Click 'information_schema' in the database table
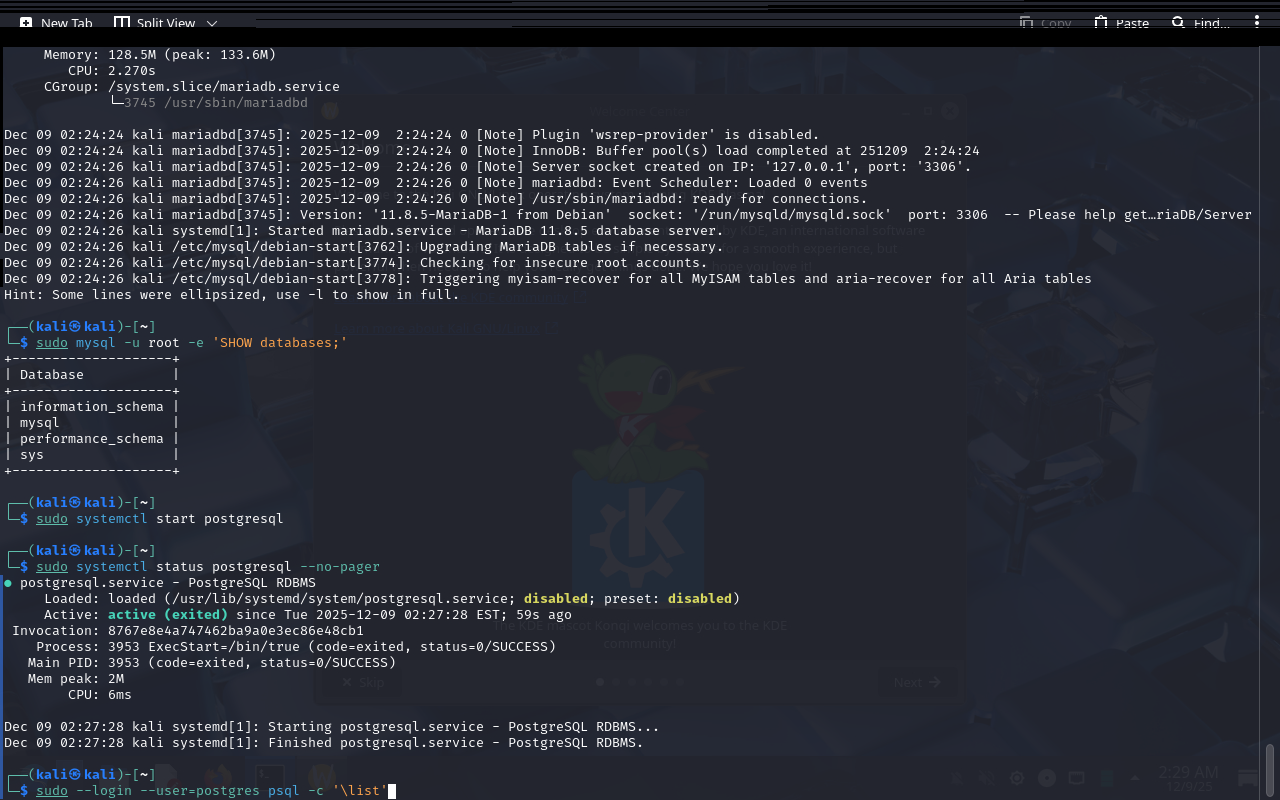The height and width of the screenshot is (800, 1280). [x=91, y=406]
